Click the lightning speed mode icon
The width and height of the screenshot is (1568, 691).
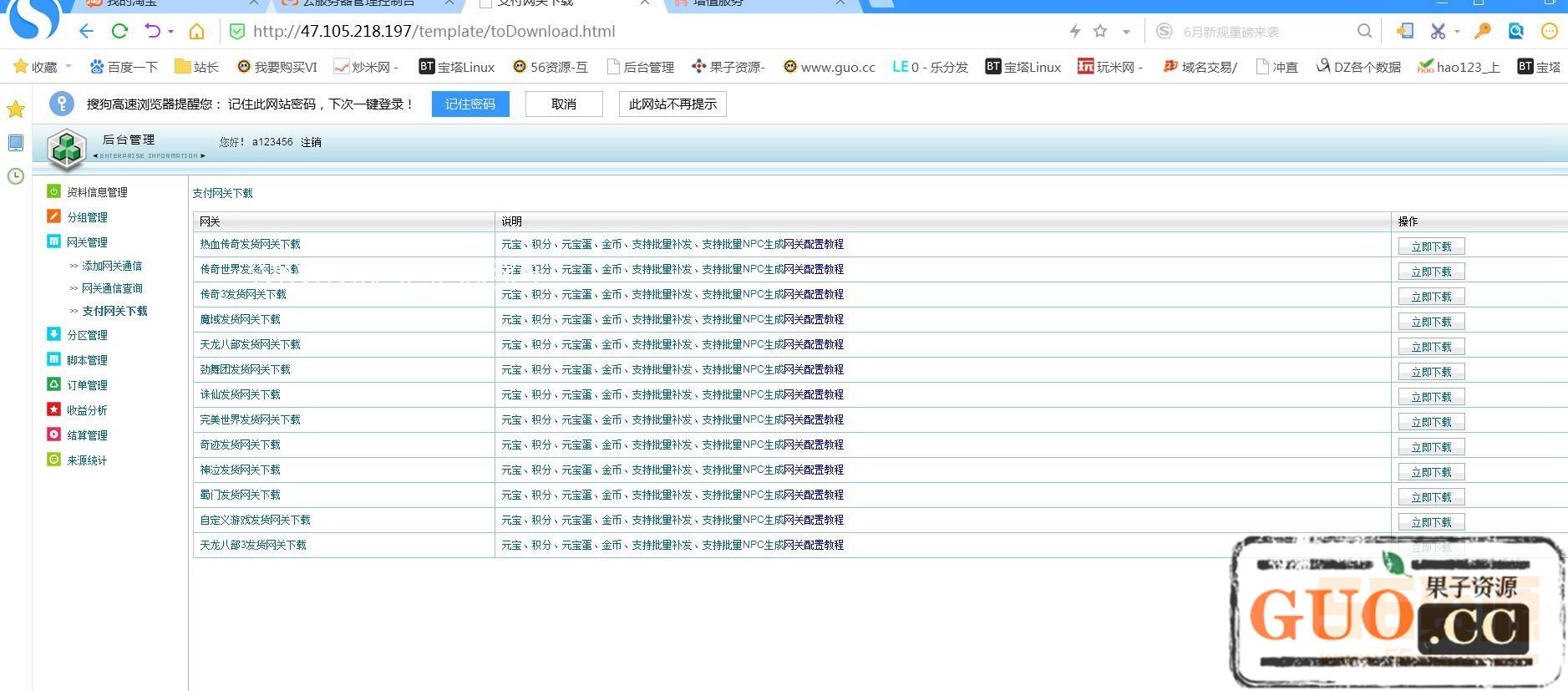[x=1075, y=32]
